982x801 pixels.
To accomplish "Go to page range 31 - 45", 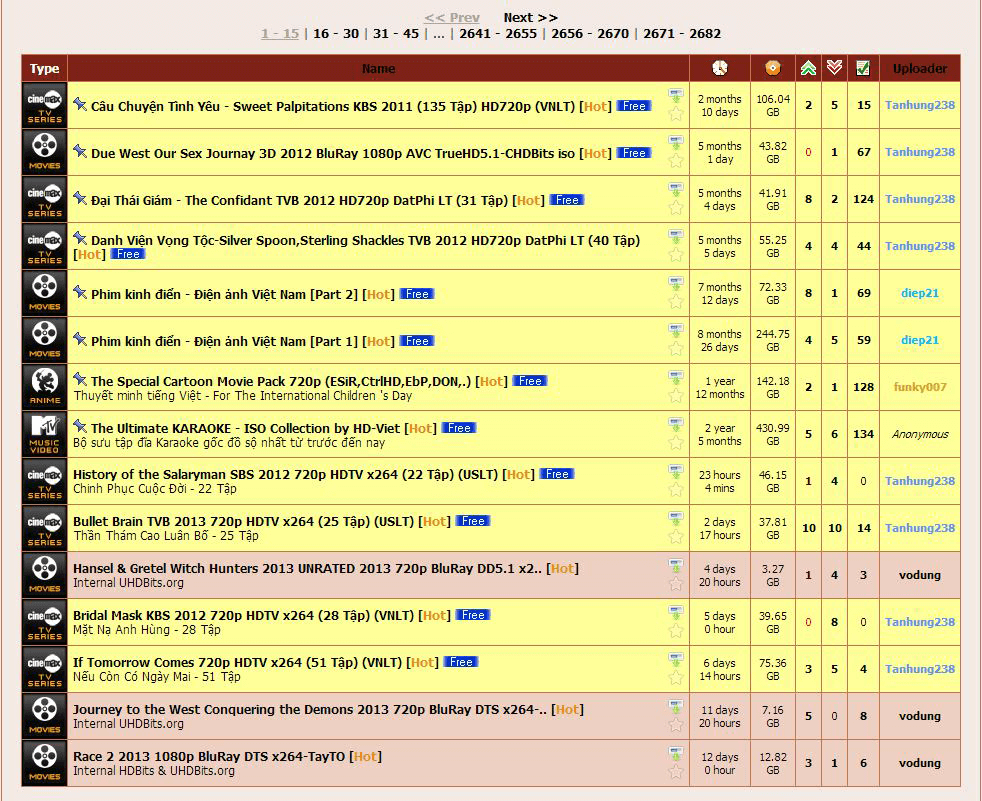I will click(396, 34).
